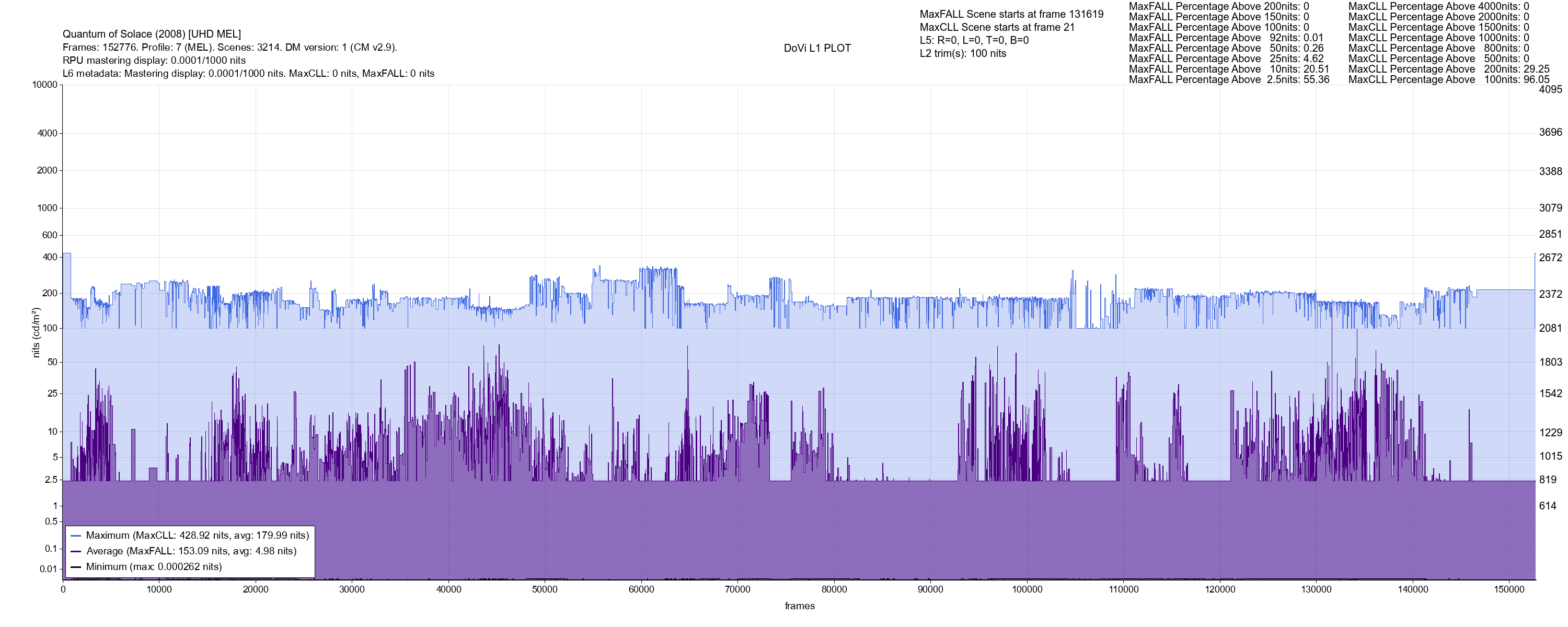This screenshot has width=1568, height=627.
Task: Click the 'nits (cd/m²)' y-axis label
Action: 36,332
